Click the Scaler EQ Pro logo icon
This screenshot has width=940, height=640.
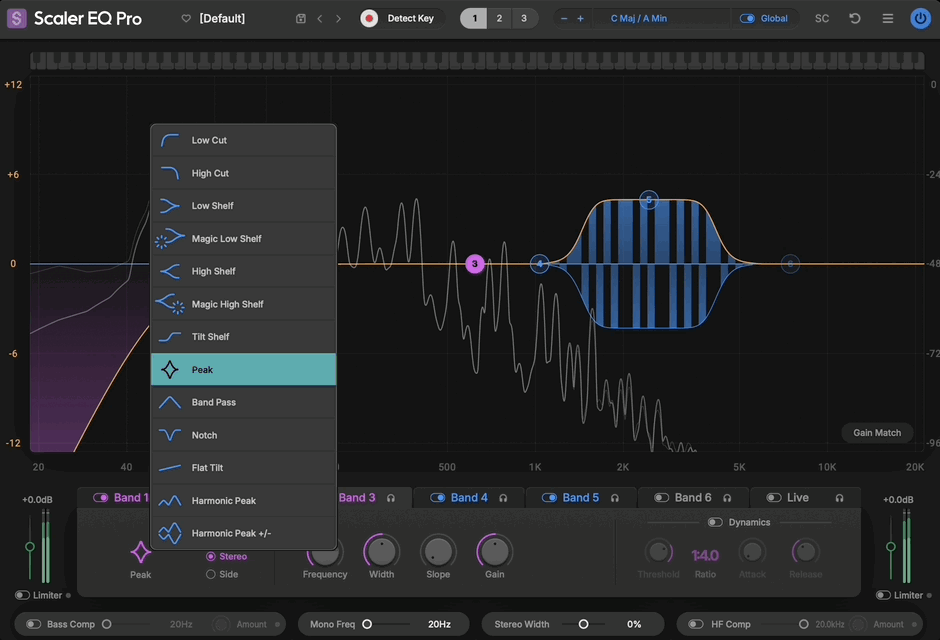16,18
